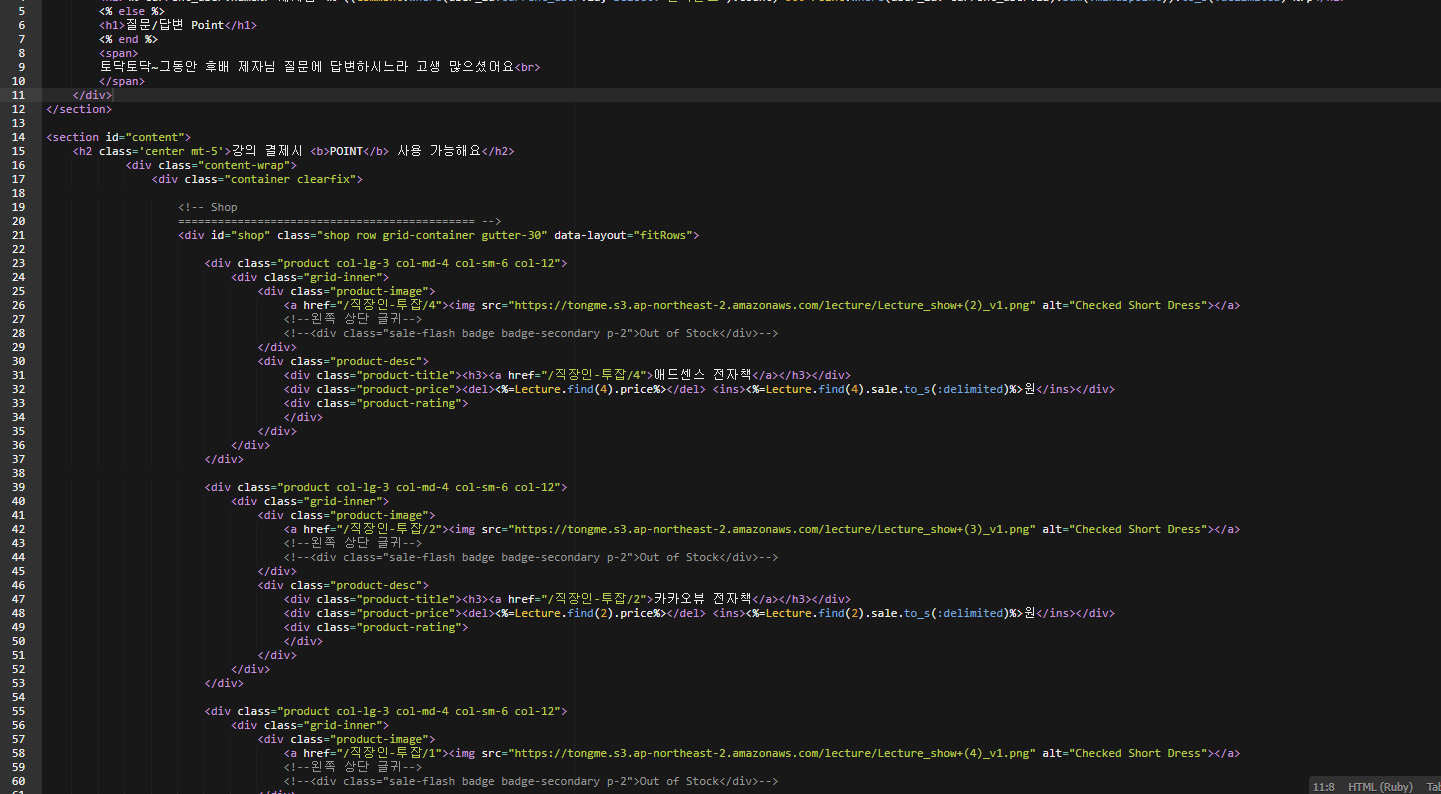Screen dimensions: 1441x794
Task: Click the '왼쪽 상단 글귀' comment on line 27
Action: point(353,319)
